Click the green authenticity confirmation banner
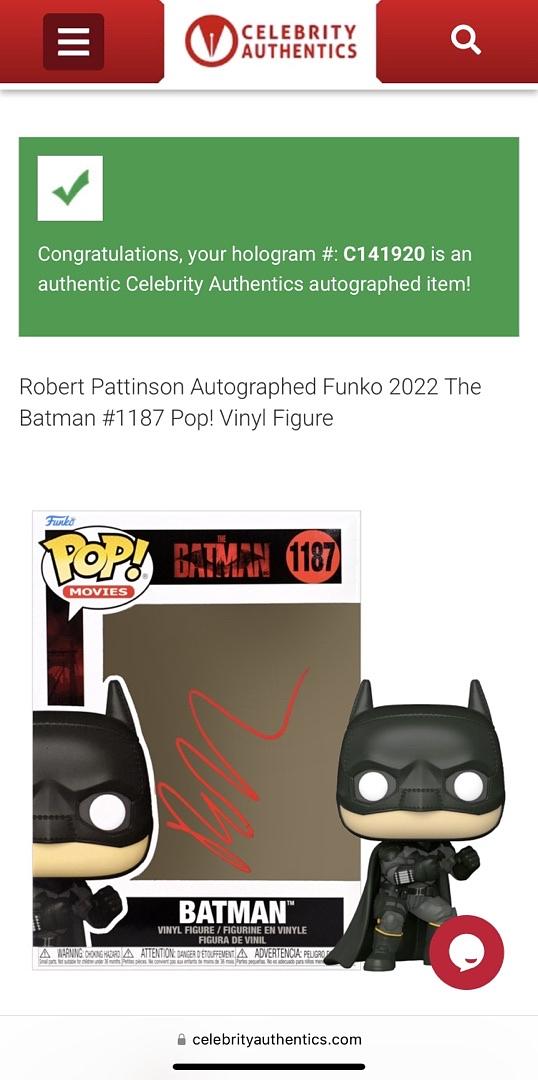This screenshot has height=1080, width=538. (x=269, y=236)
